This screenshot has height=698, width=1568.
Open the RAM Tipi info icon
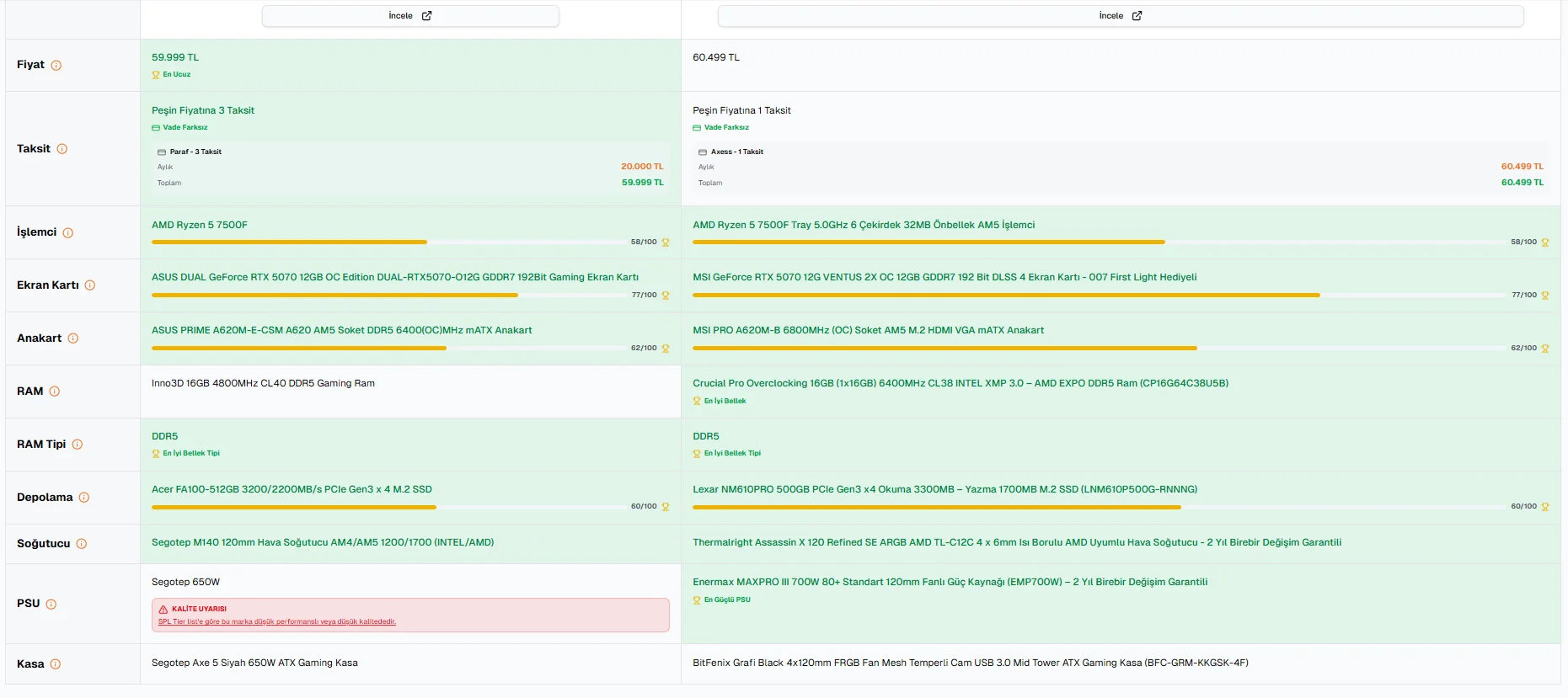78,445
